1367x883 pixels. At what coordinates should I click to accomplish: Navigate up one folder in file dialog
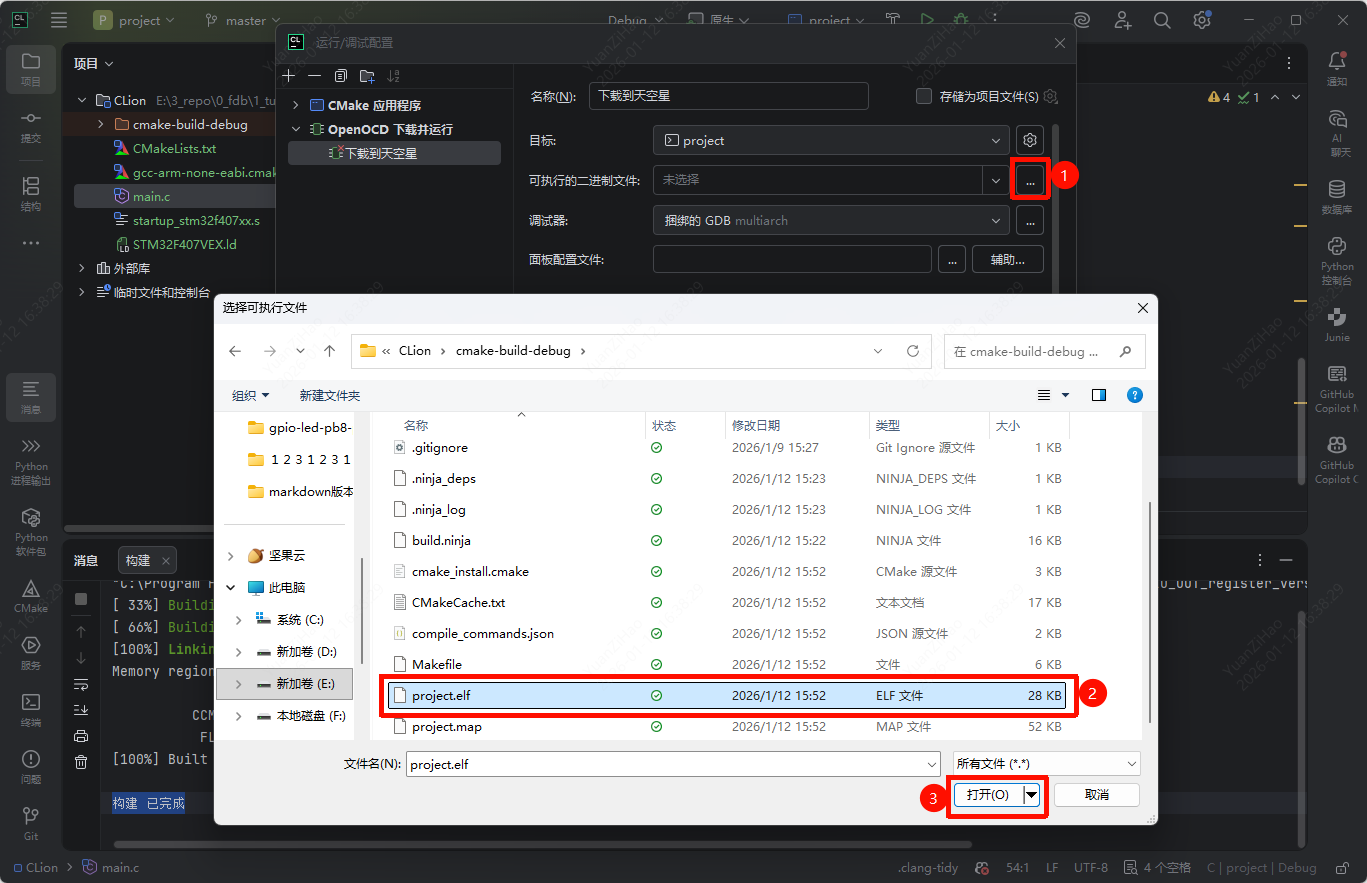(x=330, y=351)
